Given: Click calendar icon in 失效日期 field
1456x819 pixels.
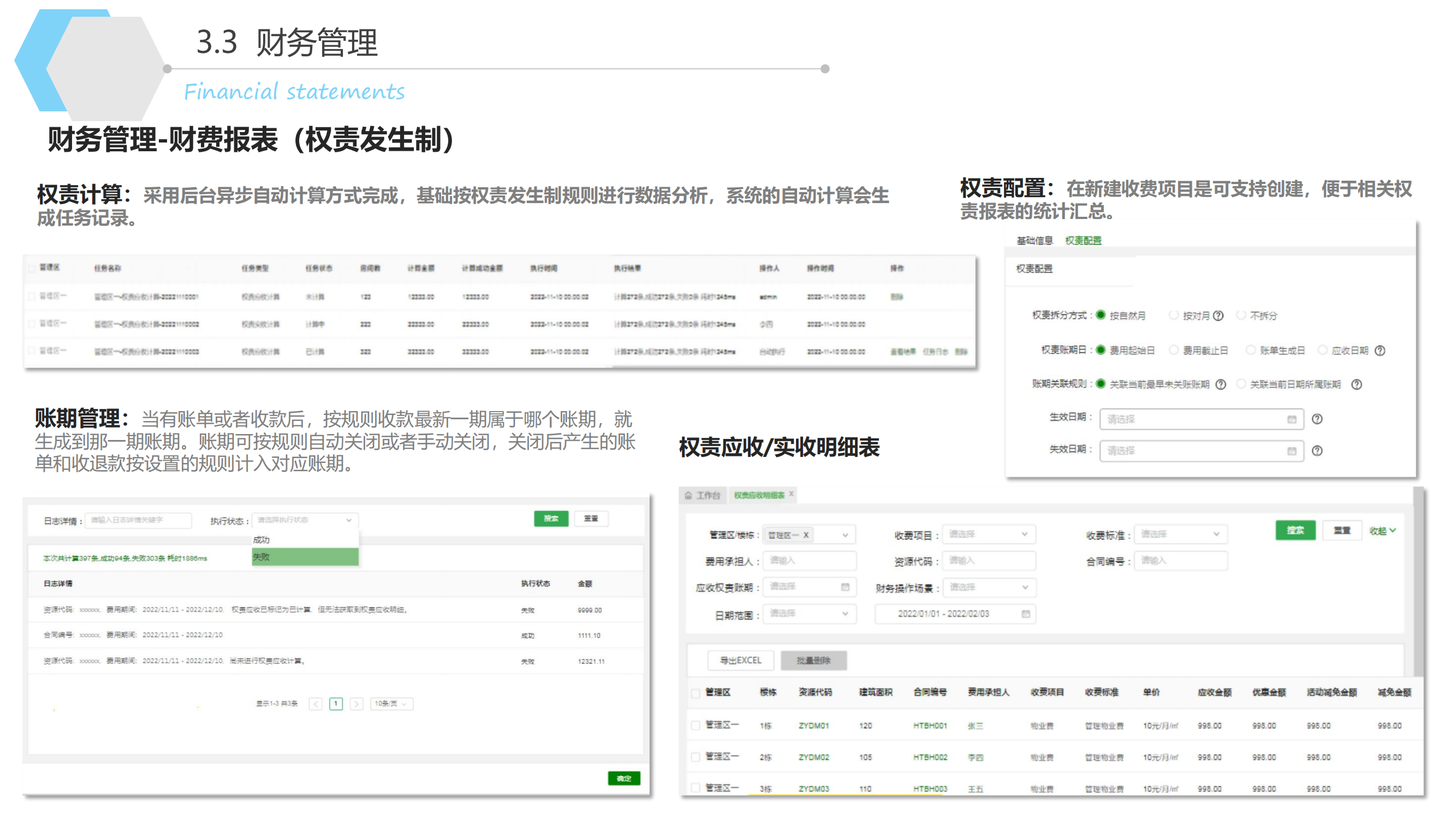Looking at the screenshot, I should tap(1291, 450).
